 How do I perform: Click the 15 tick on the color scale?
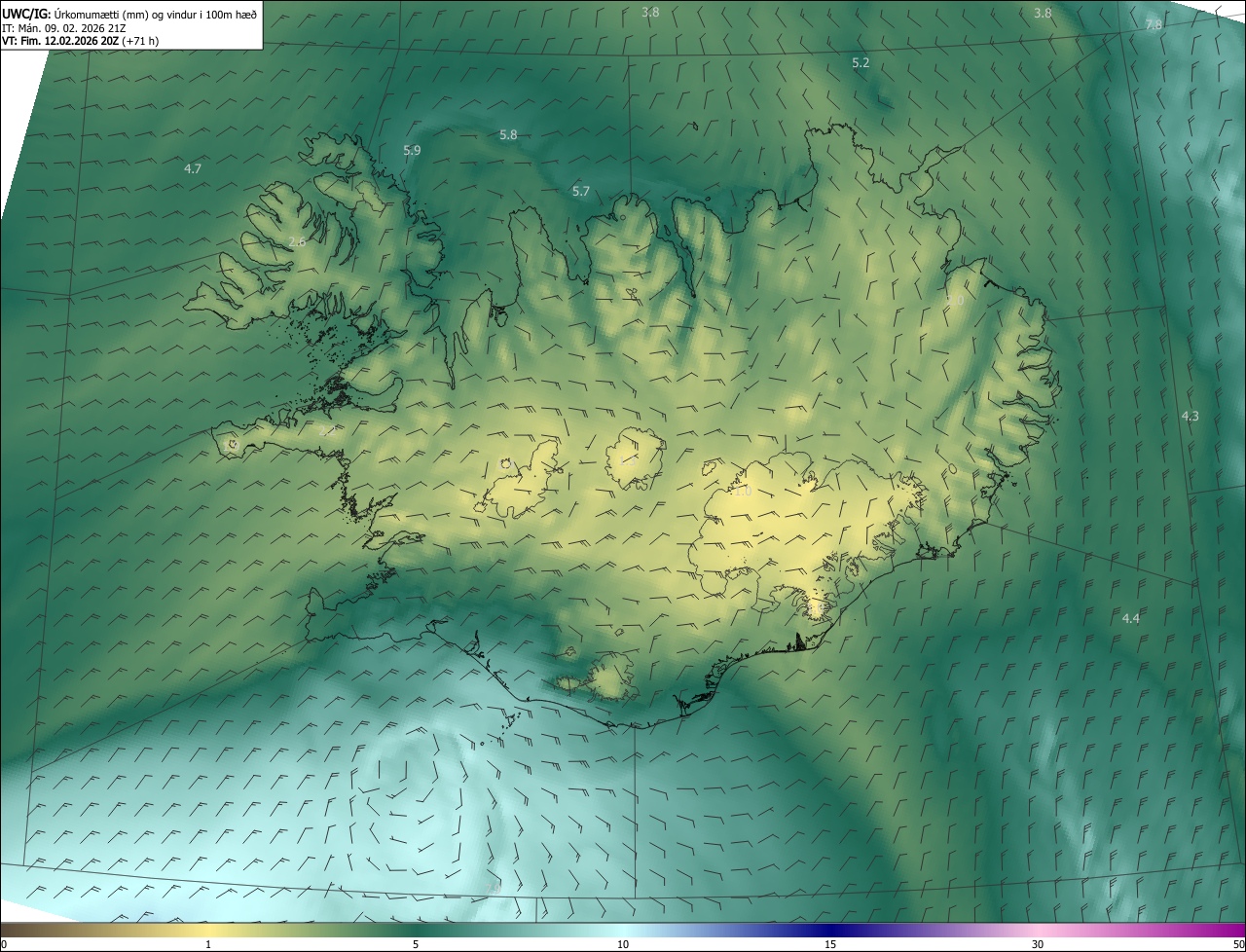pos(830,944)
